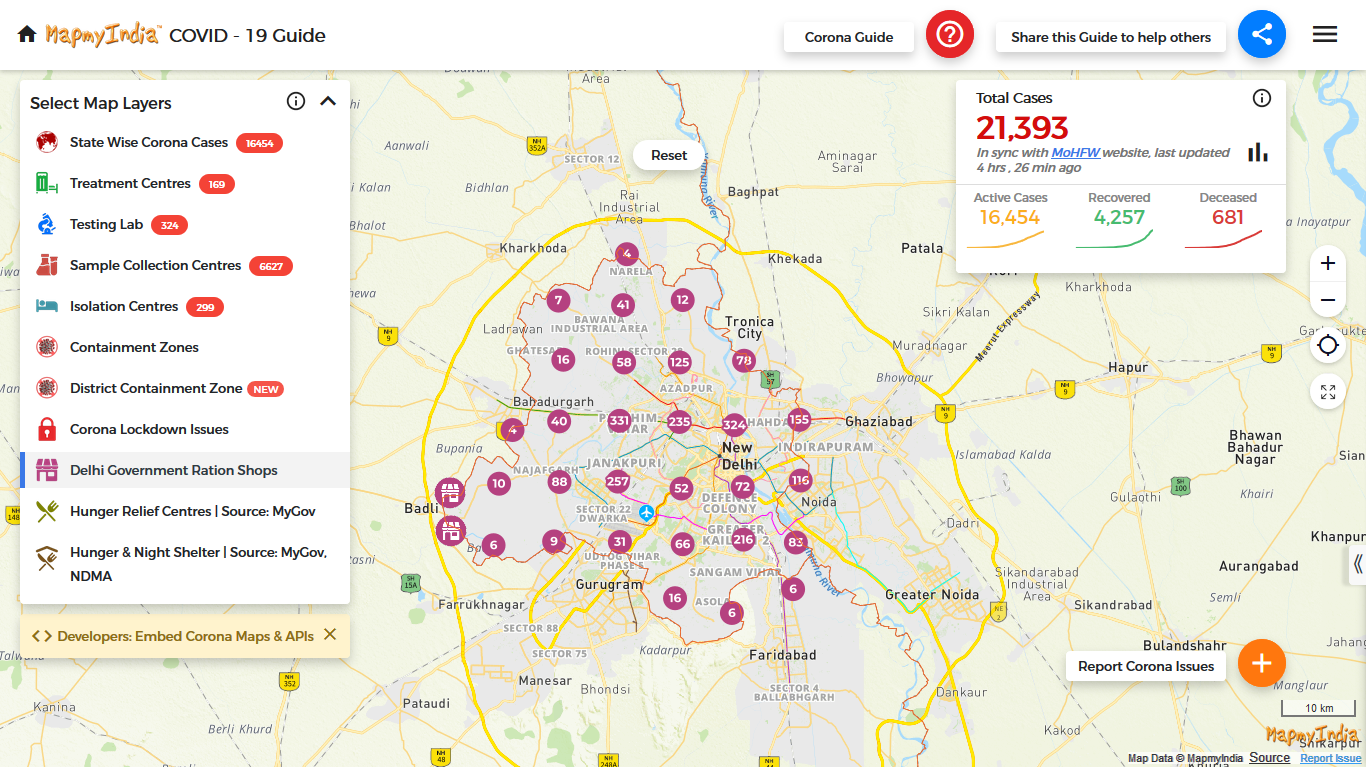Click the 116 cluster marker near Noida

(x=800, y=480)
